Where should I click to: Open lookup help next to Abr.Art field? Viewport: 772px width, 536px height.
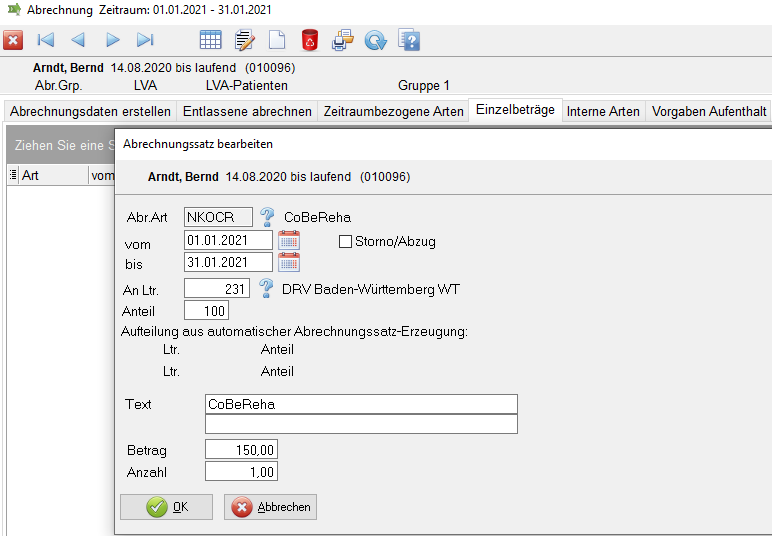(267, 216)
